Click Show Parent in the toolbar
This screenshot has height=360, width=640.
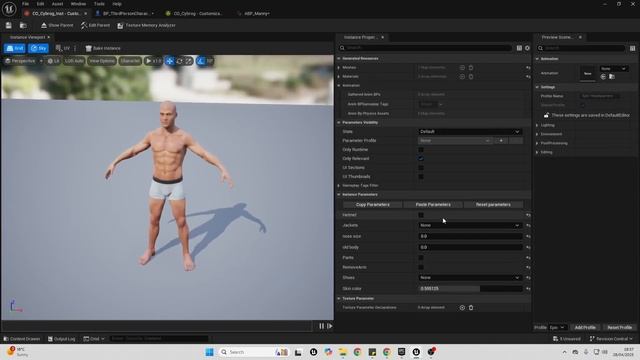(57, 25)
